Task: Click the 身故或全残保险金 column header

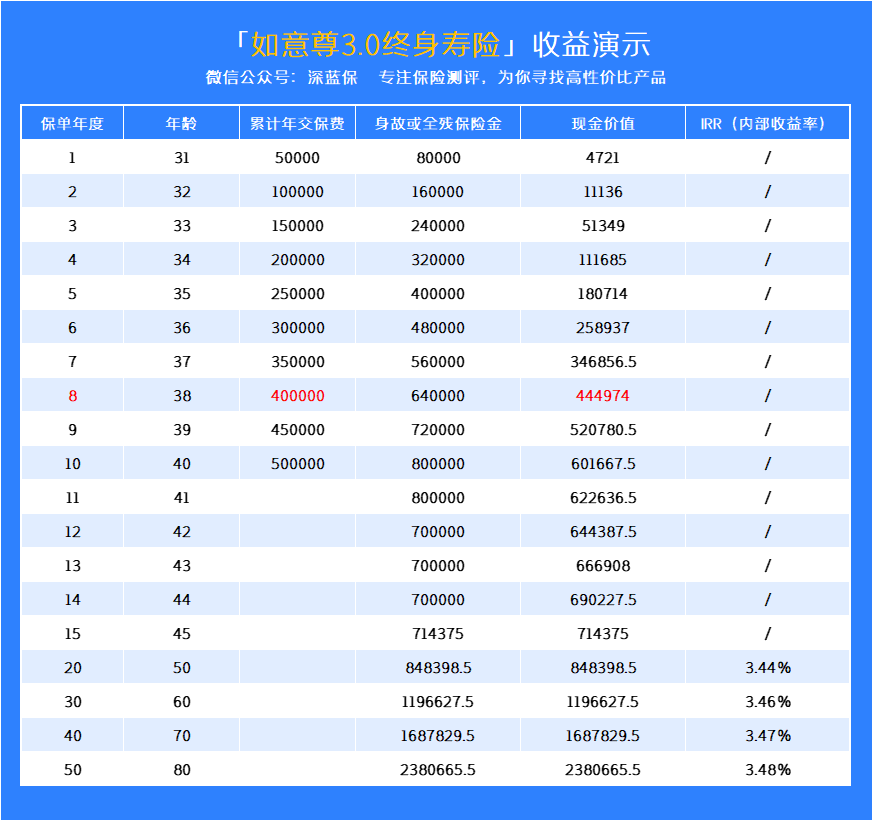Action: pos(437,124)
